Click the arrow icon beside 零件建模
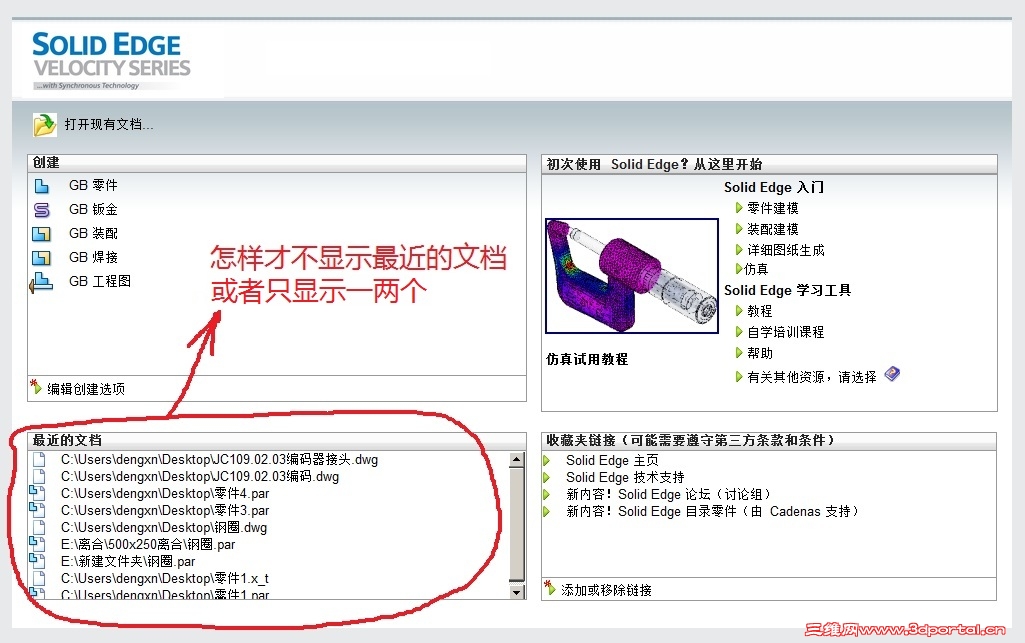The height and width of the screenshot is (643, 1025). [739, 208]
